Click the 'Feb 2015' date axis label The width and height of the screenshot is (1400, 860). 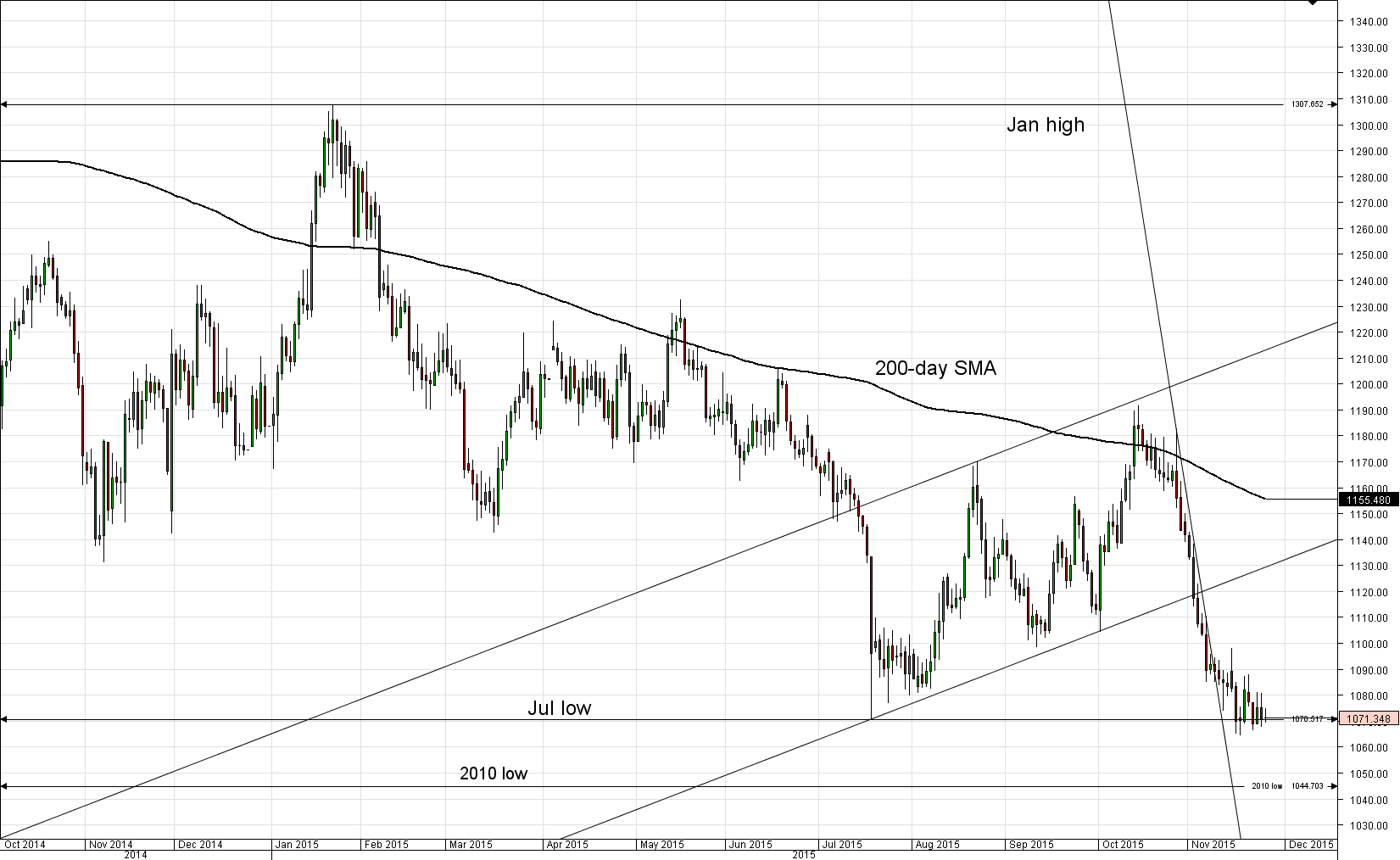(386, 844)
